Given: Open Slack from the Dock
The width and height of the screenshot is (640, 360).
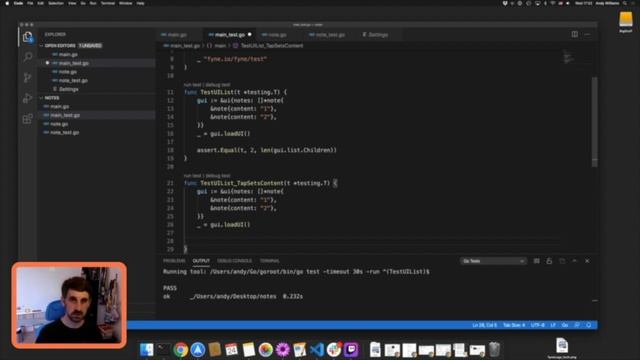Looking at the screenshot, I should click(334, 350).
